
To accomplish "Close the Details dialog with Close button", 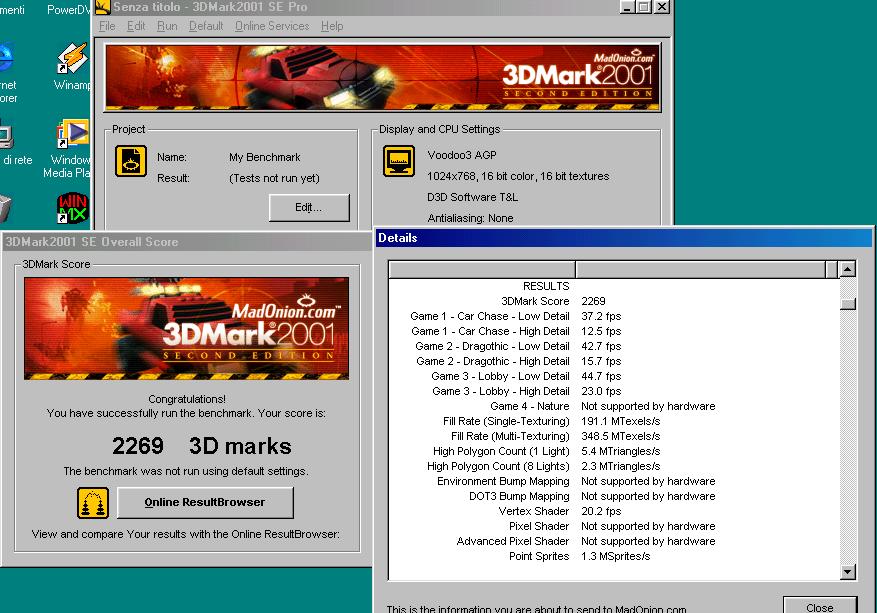I will (x=819, y=606).
